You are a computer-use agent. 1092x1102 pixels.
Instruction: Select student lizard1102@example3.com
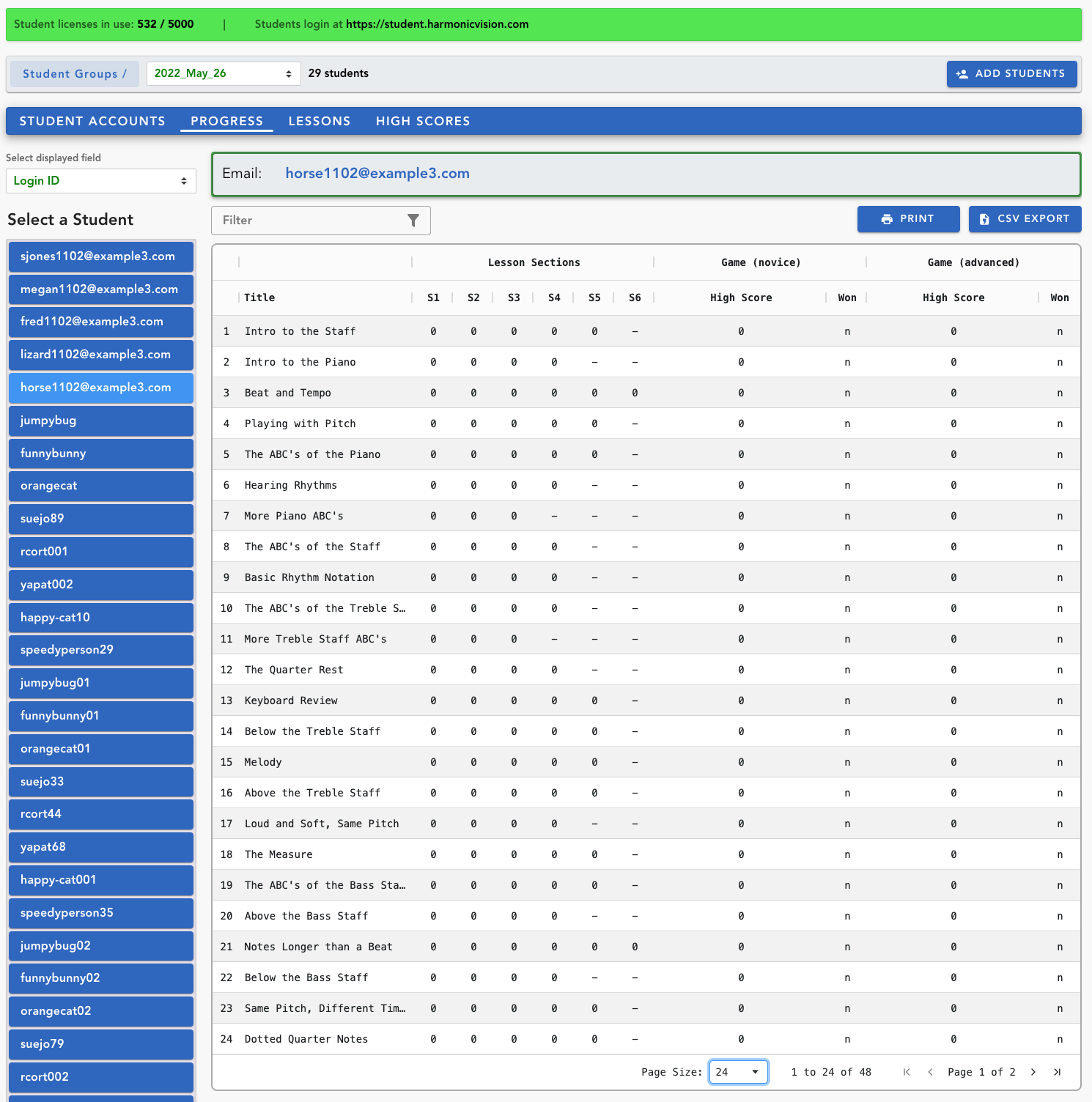coord(101,355)
